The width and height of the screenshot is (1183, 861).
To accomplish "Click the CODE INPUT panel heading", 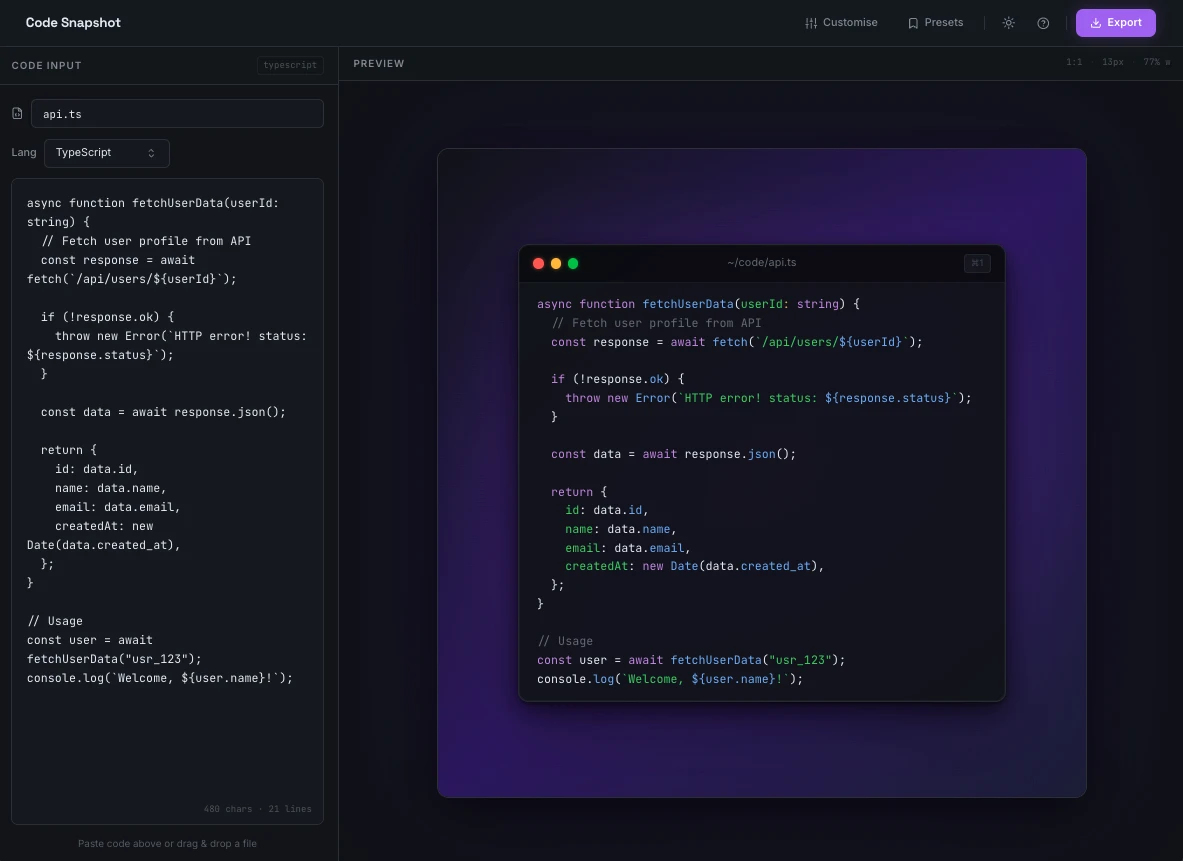I will click(x=47, y=66).
